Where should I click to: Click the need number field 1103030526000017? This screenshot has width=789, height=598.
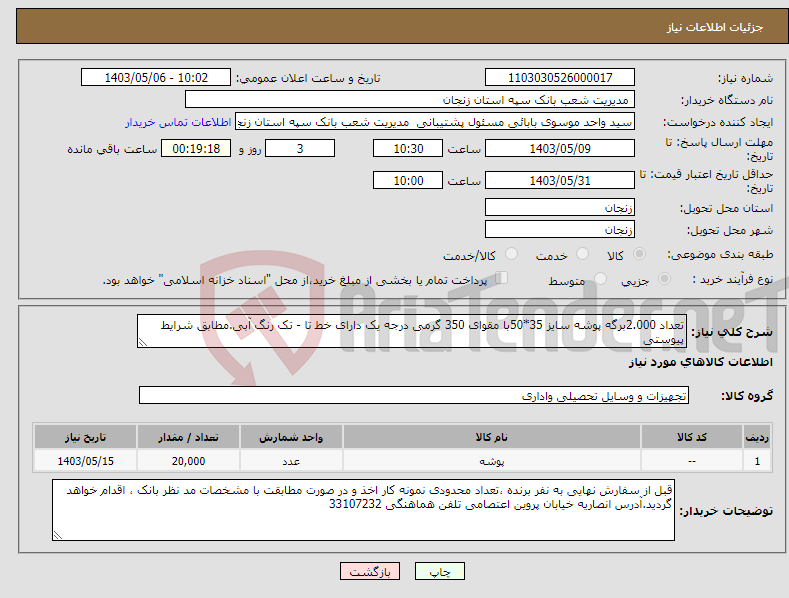click(x=560, y=78)
